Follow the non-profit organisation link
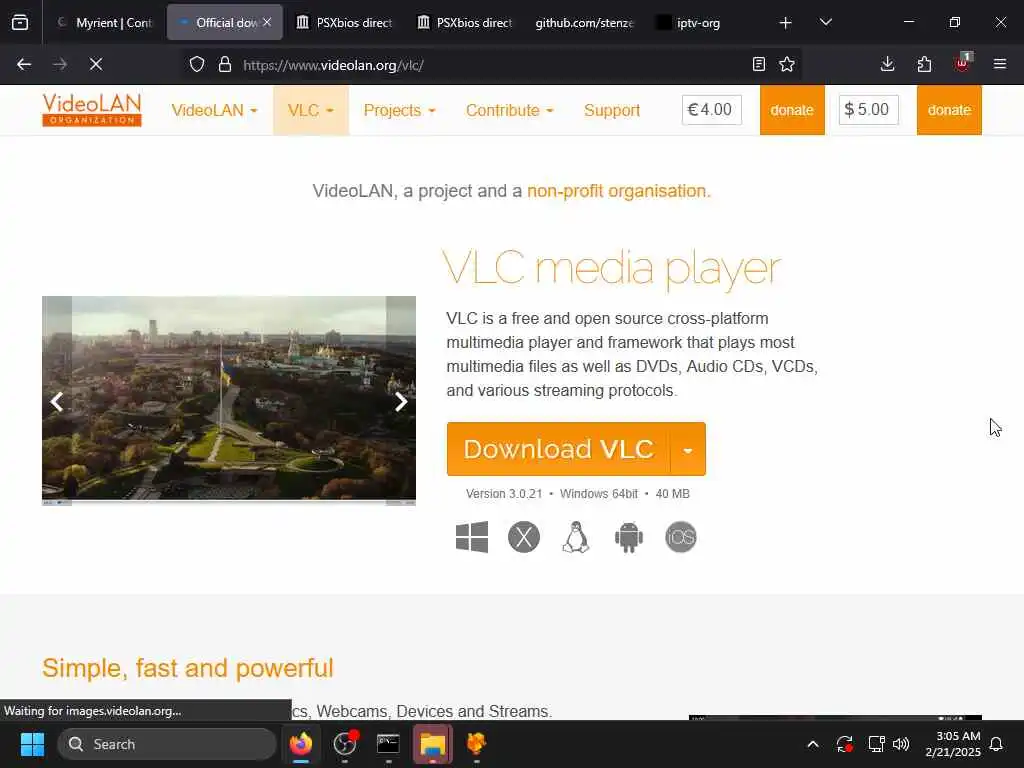The width and height of the screenshot is (1024, 768). click(616, 191)
